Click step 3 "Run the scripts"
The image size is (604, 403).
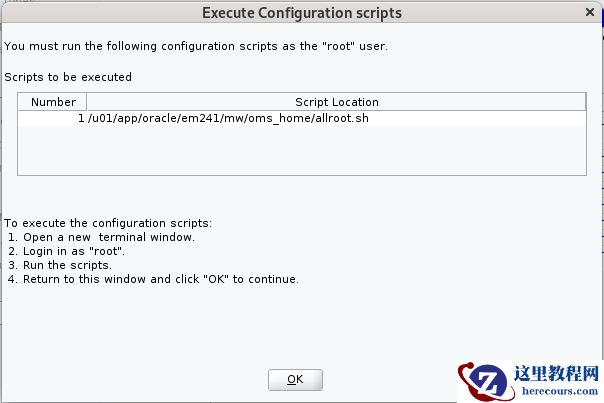68,265
